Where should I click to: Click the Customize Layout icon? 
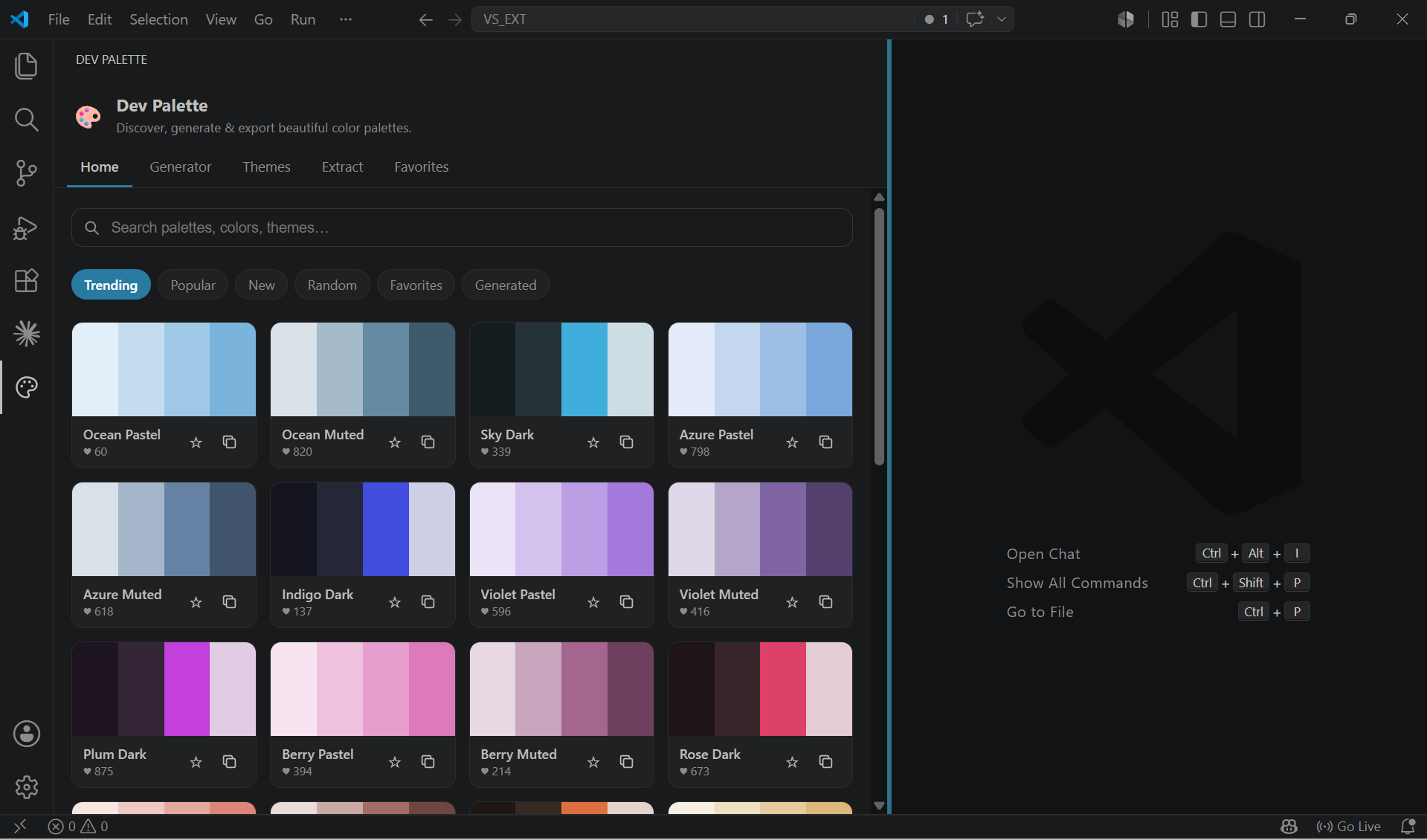tap(1170, 19)
